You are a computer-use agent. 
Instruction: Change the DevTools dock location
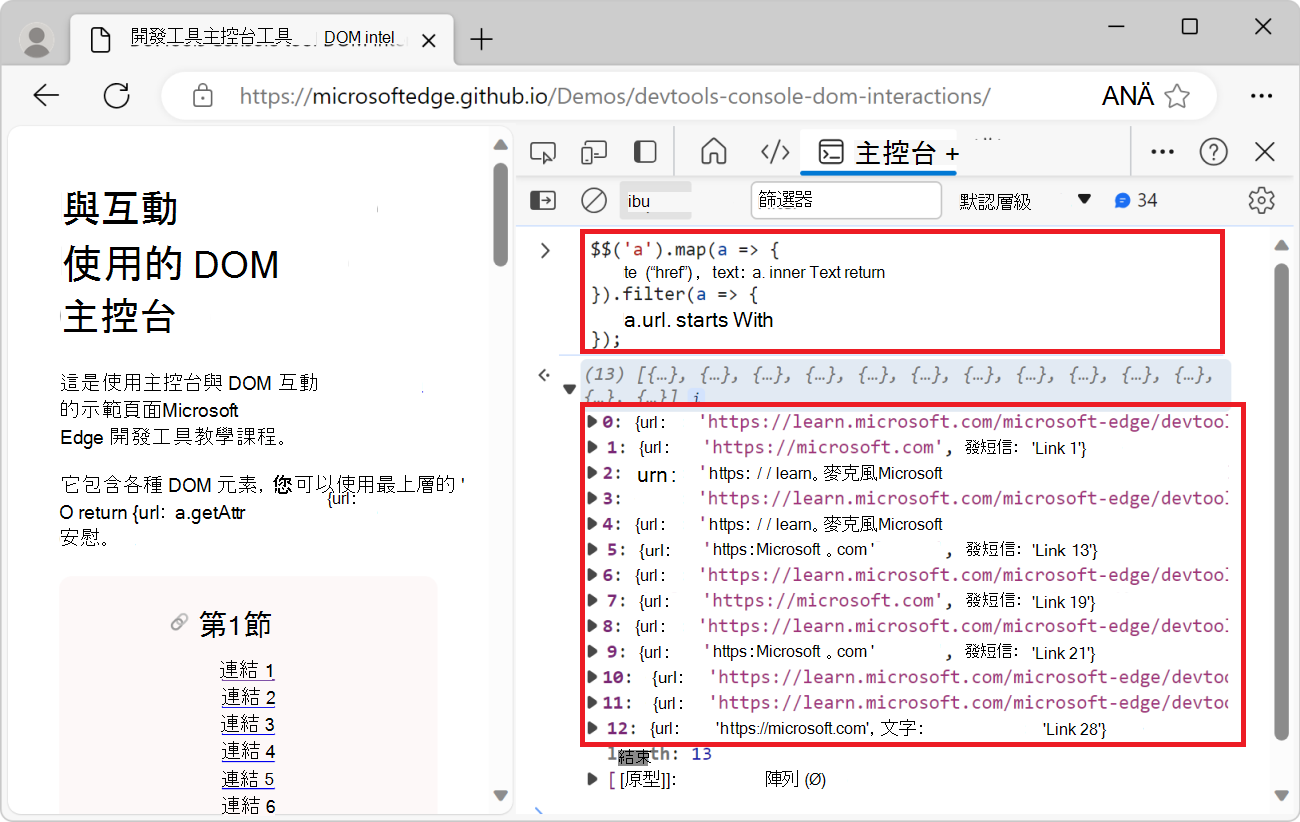click(644, 151)
